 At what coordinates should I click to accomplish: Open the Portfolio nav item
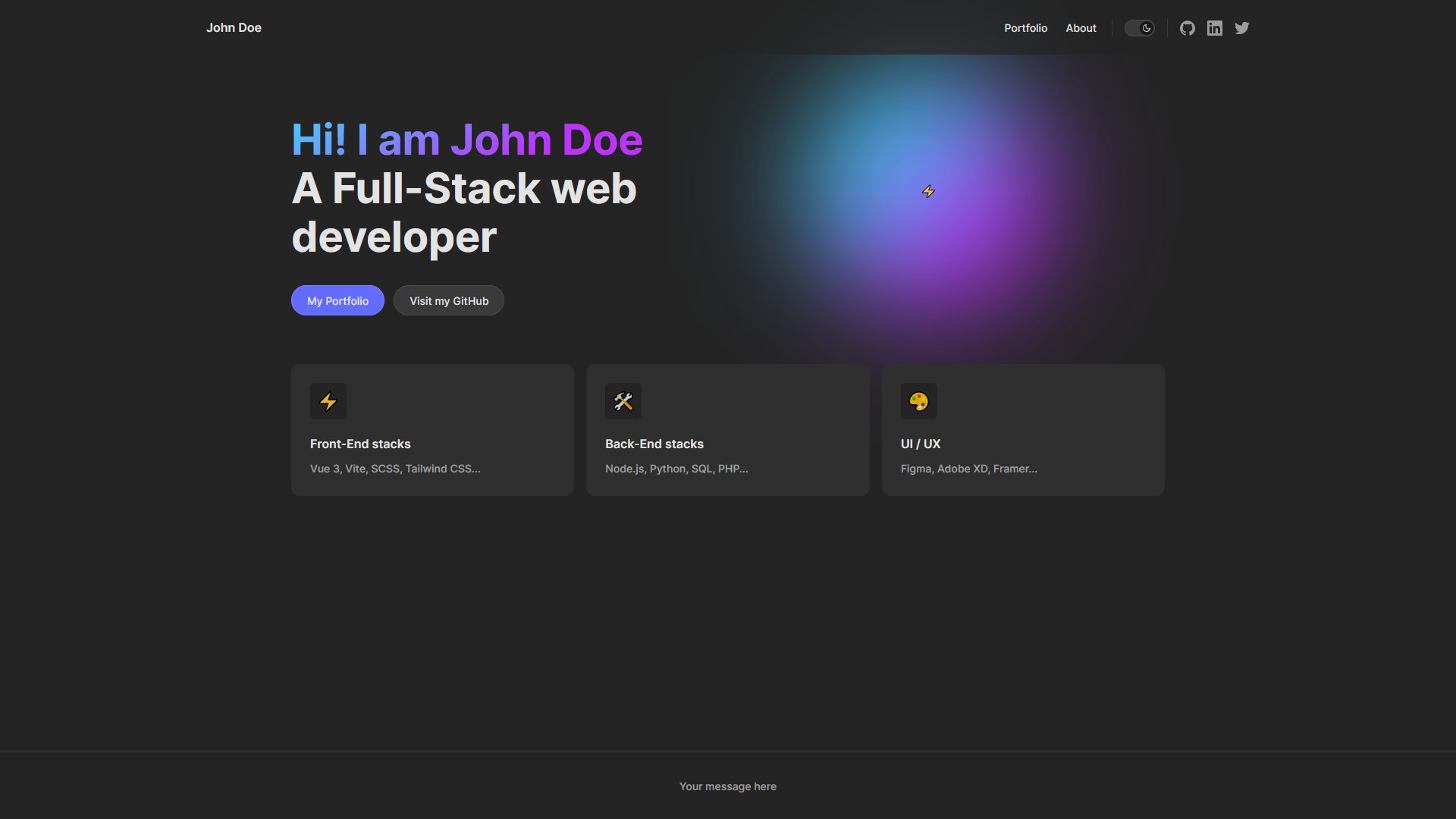click(x=1025, y=28)
